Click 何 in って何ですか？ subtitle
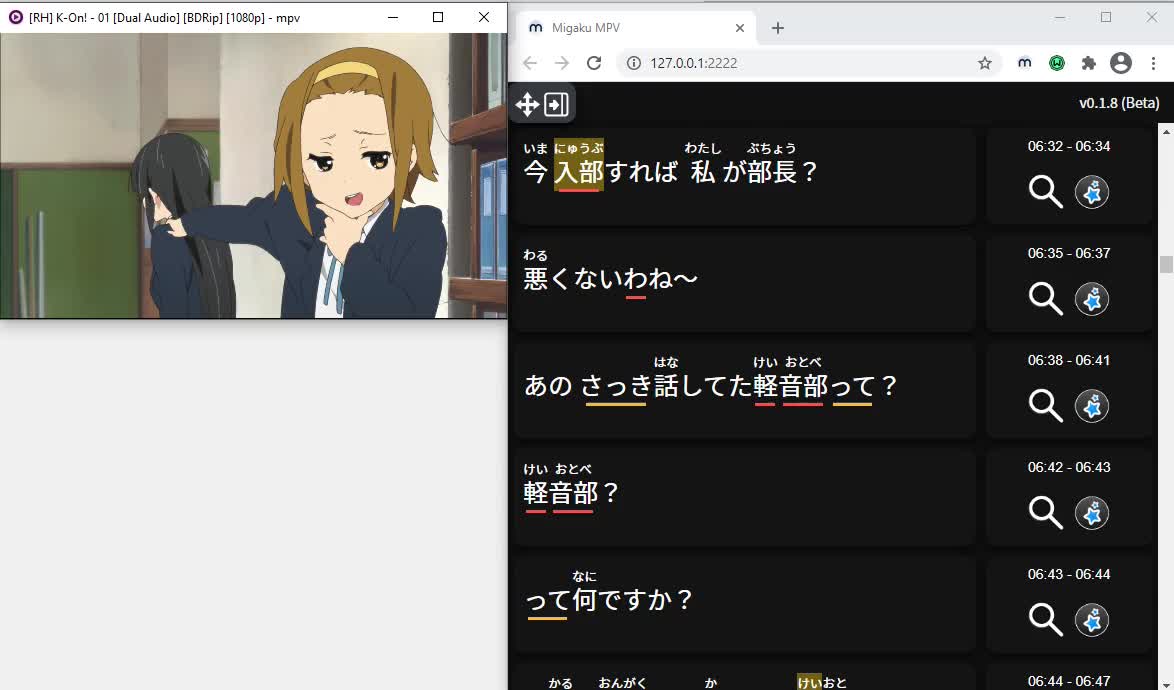The width and height of the screenshot is (1174, 690). 584,600
